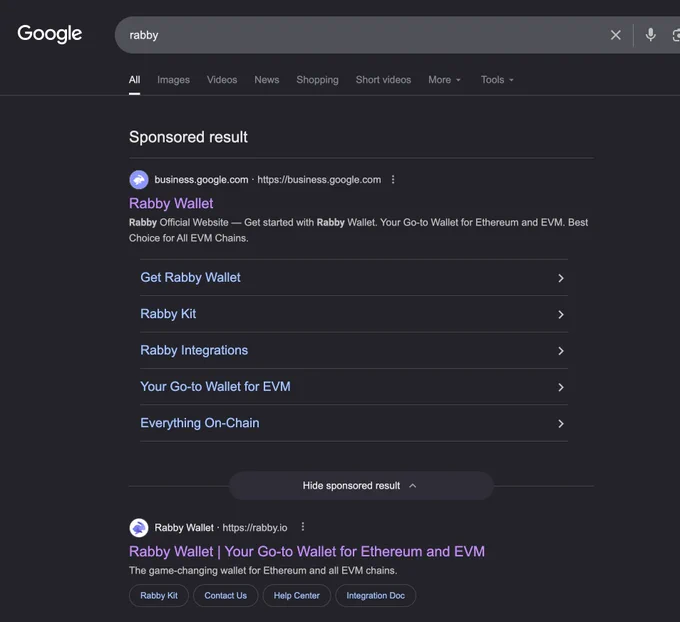This screenshot has height=622, width=680.
Task: Start voice search with microphone icon
Action: click(650, 35)
